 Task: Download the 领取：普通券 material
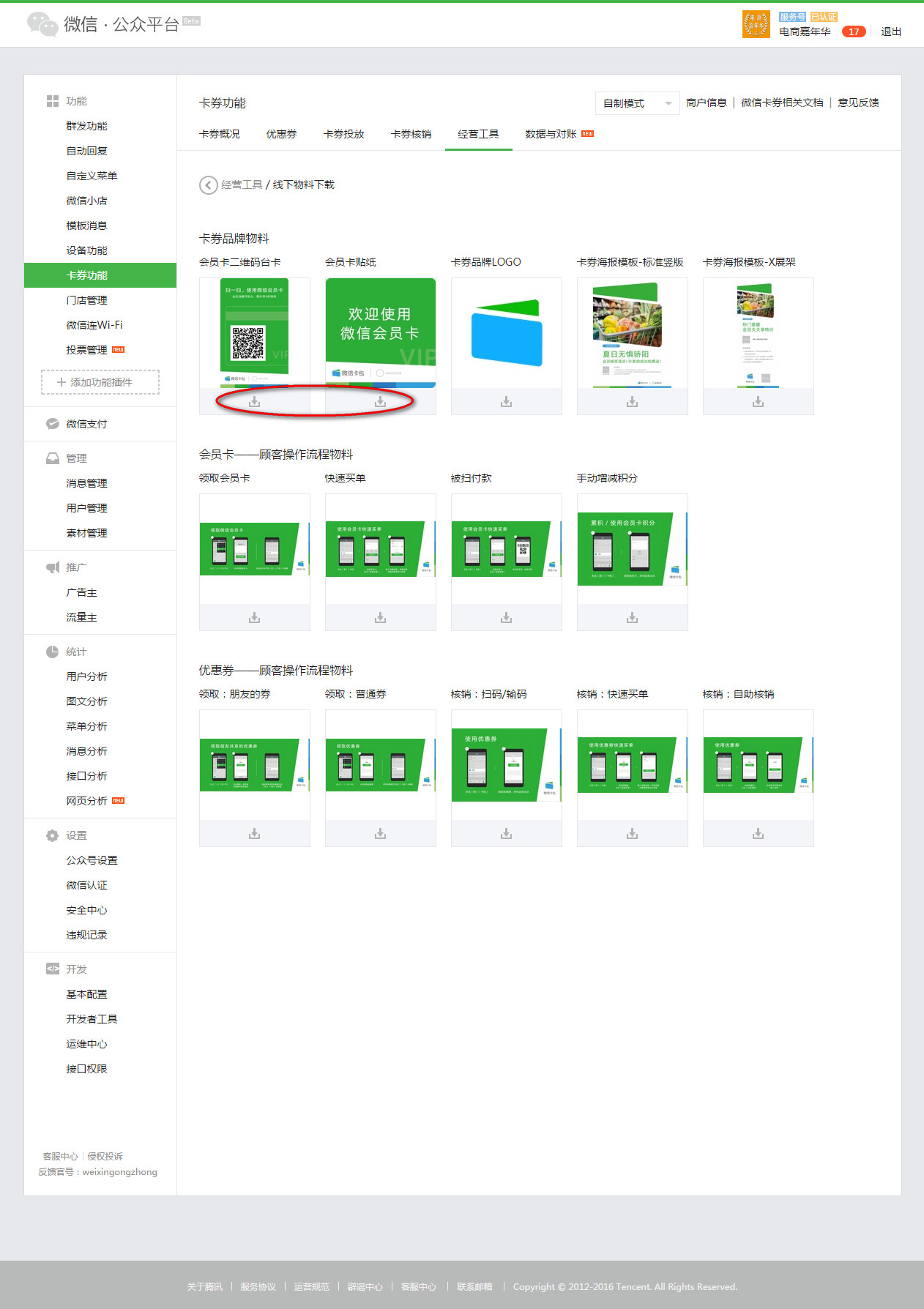pyautogui.click(x=380, y=834)
